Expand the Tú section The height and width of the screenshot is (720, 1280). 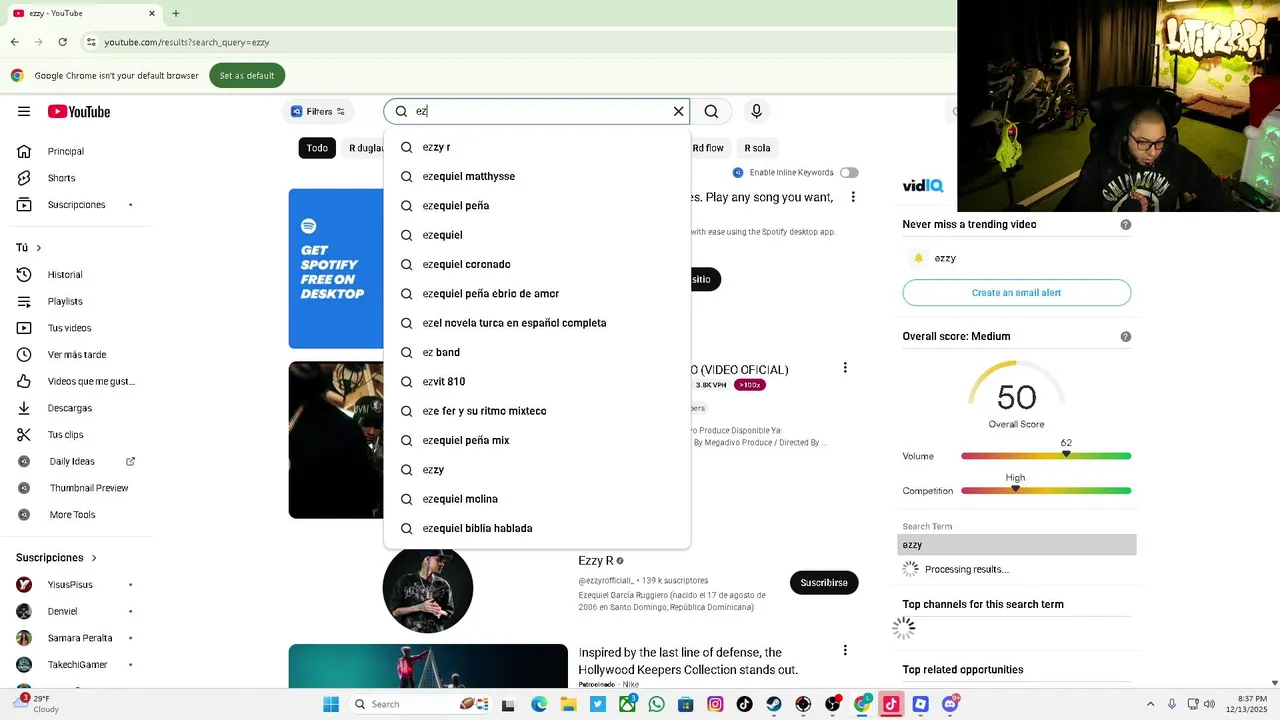[29, 247]
